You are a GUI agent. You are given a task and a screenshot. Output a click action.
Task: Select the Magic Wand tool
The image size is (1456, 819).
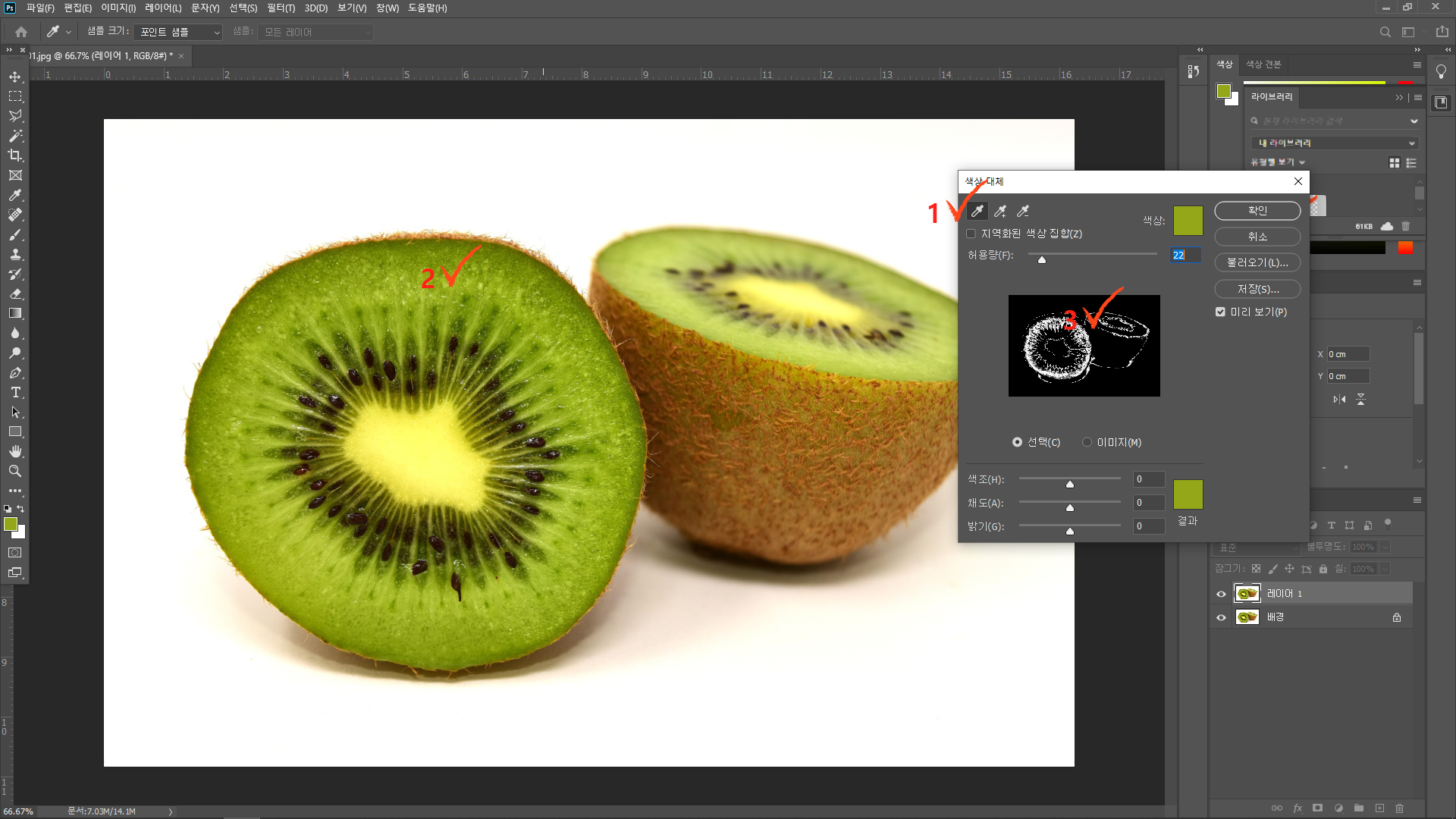[x=15, y=136]
